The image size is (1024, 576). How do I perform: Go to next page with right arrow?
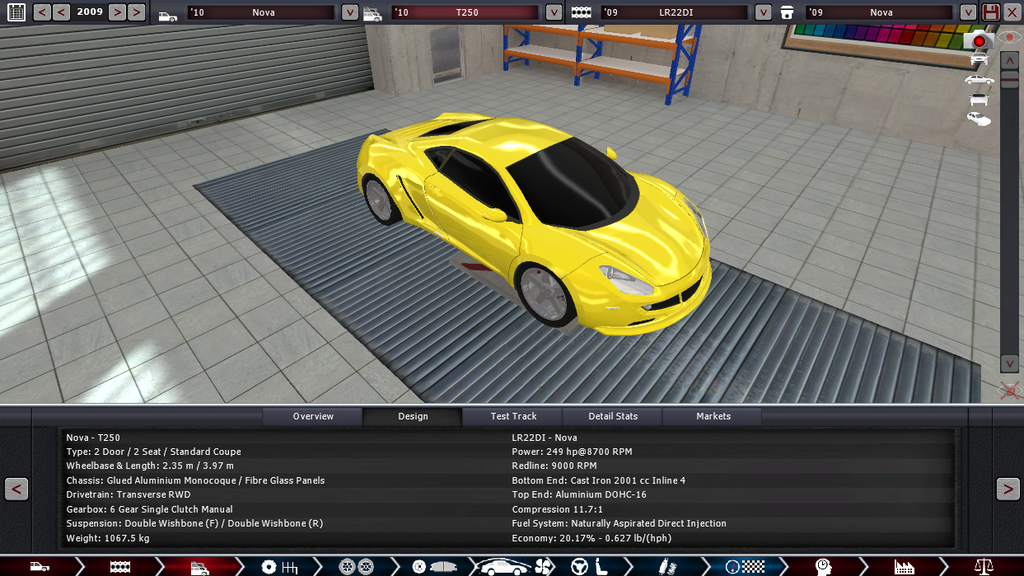tap(1007, 489)
